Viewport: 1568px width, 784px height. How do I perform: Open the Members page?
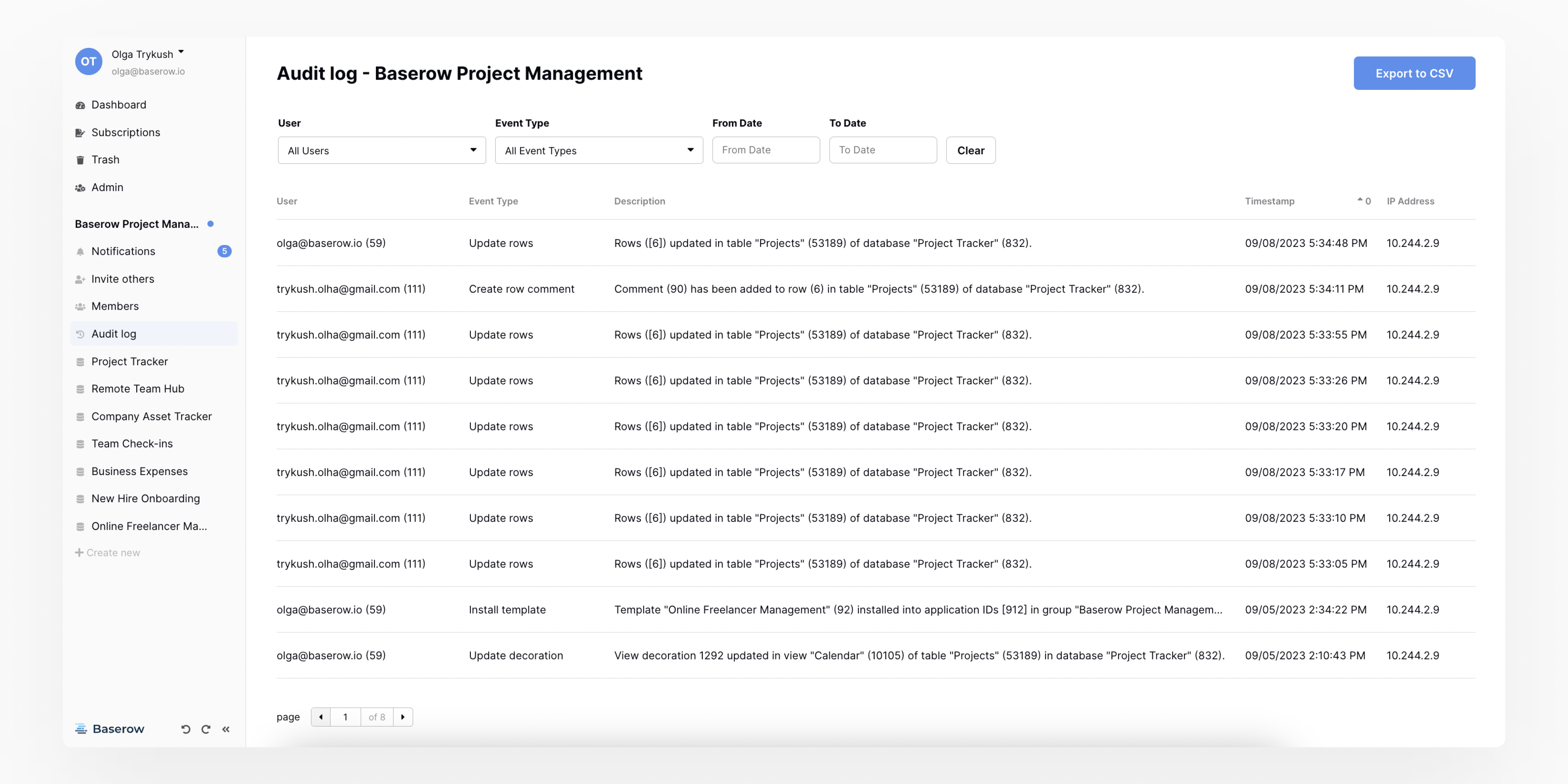pyautogui.click(x=115, y=306)
